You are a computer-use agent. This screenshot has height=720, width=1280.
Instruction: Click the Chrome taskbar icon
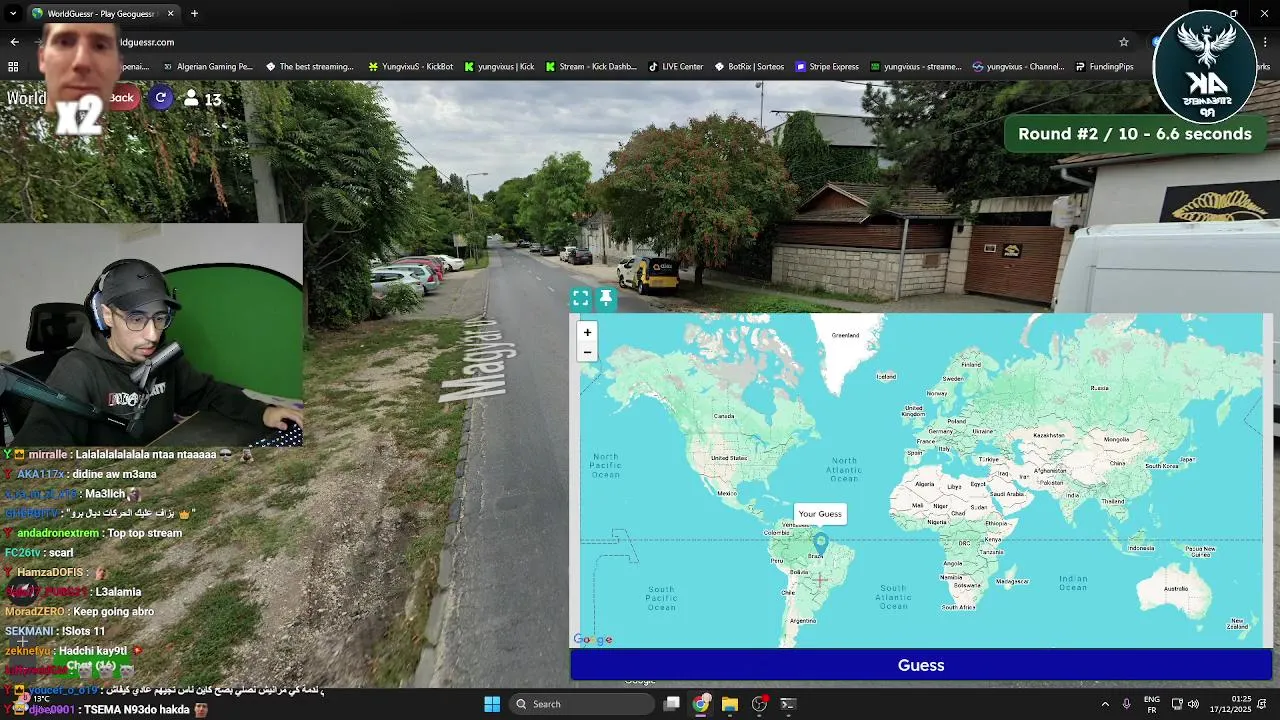click(701, 704)
